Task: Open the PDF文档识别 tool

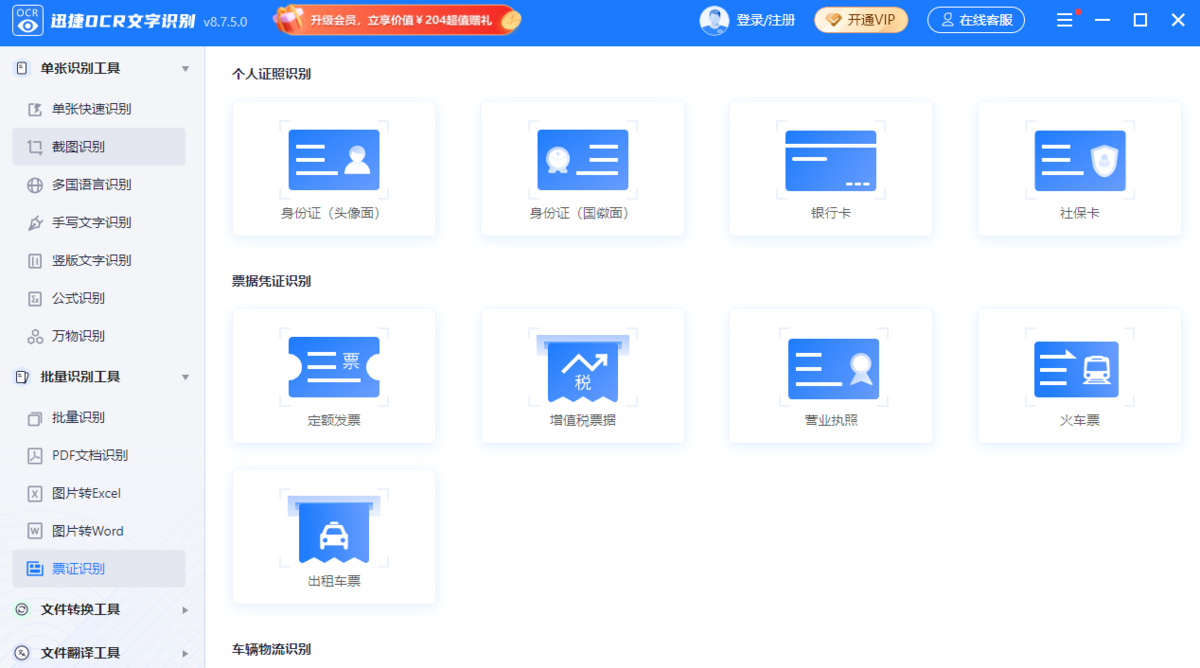Action: (97, 454)
